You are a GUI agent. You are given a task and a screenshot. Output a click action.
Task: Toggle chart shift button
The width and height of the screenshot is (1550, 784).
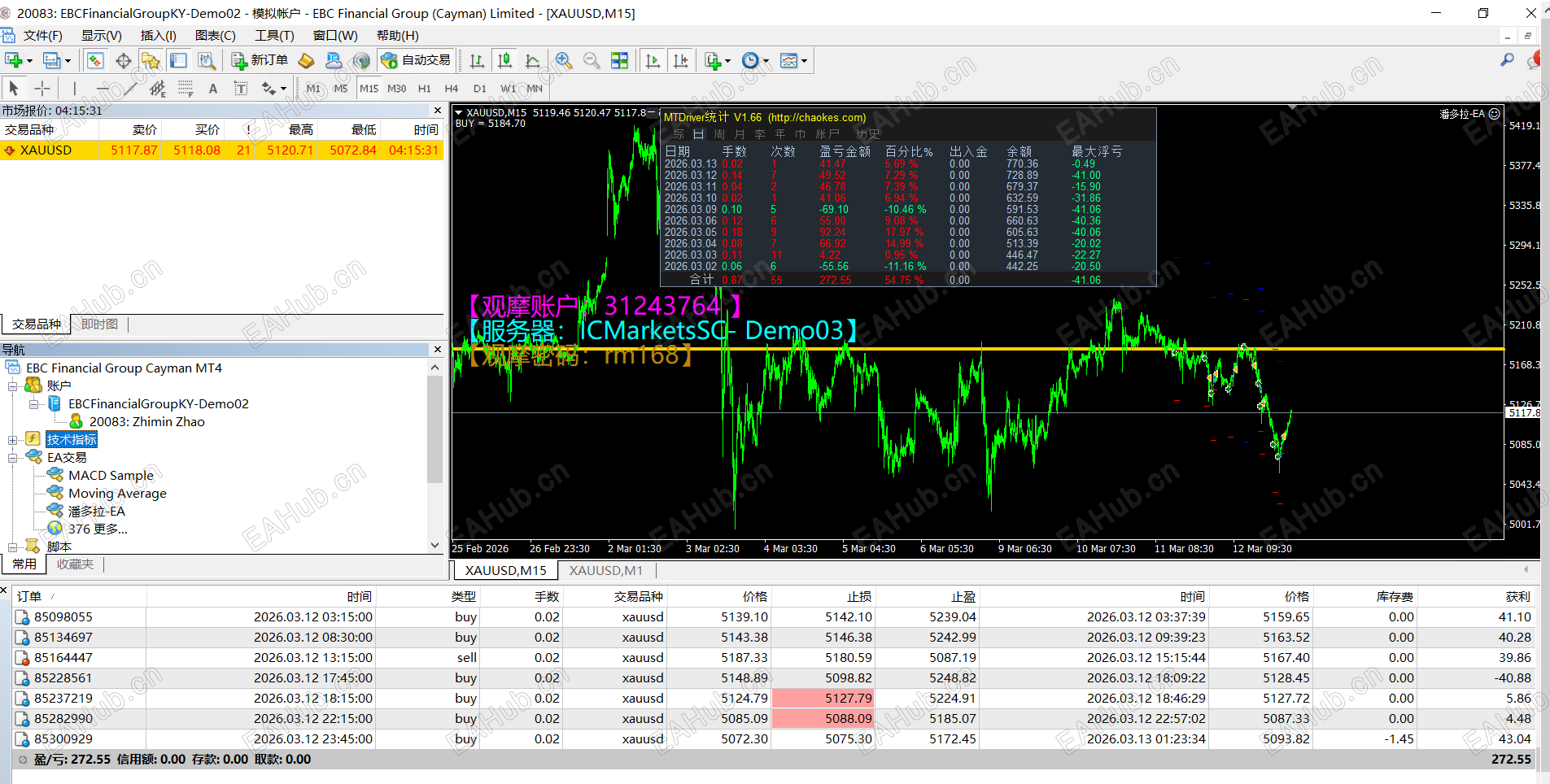[x=680, y=60]
